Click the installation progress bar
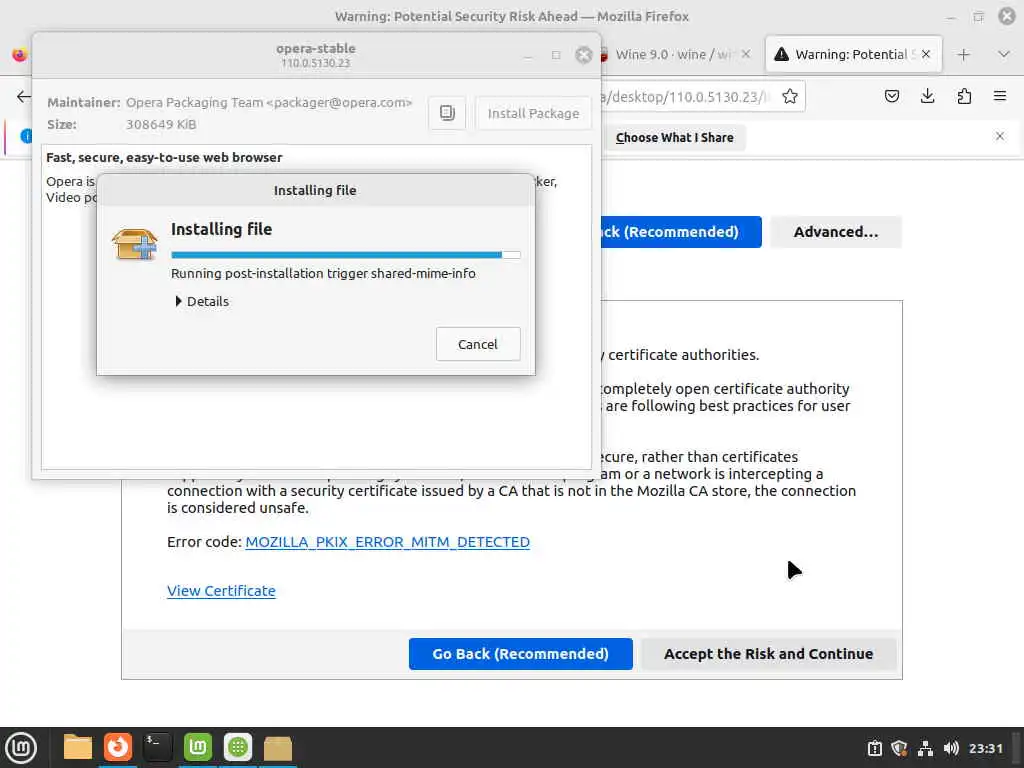 [x=345, y=255]
